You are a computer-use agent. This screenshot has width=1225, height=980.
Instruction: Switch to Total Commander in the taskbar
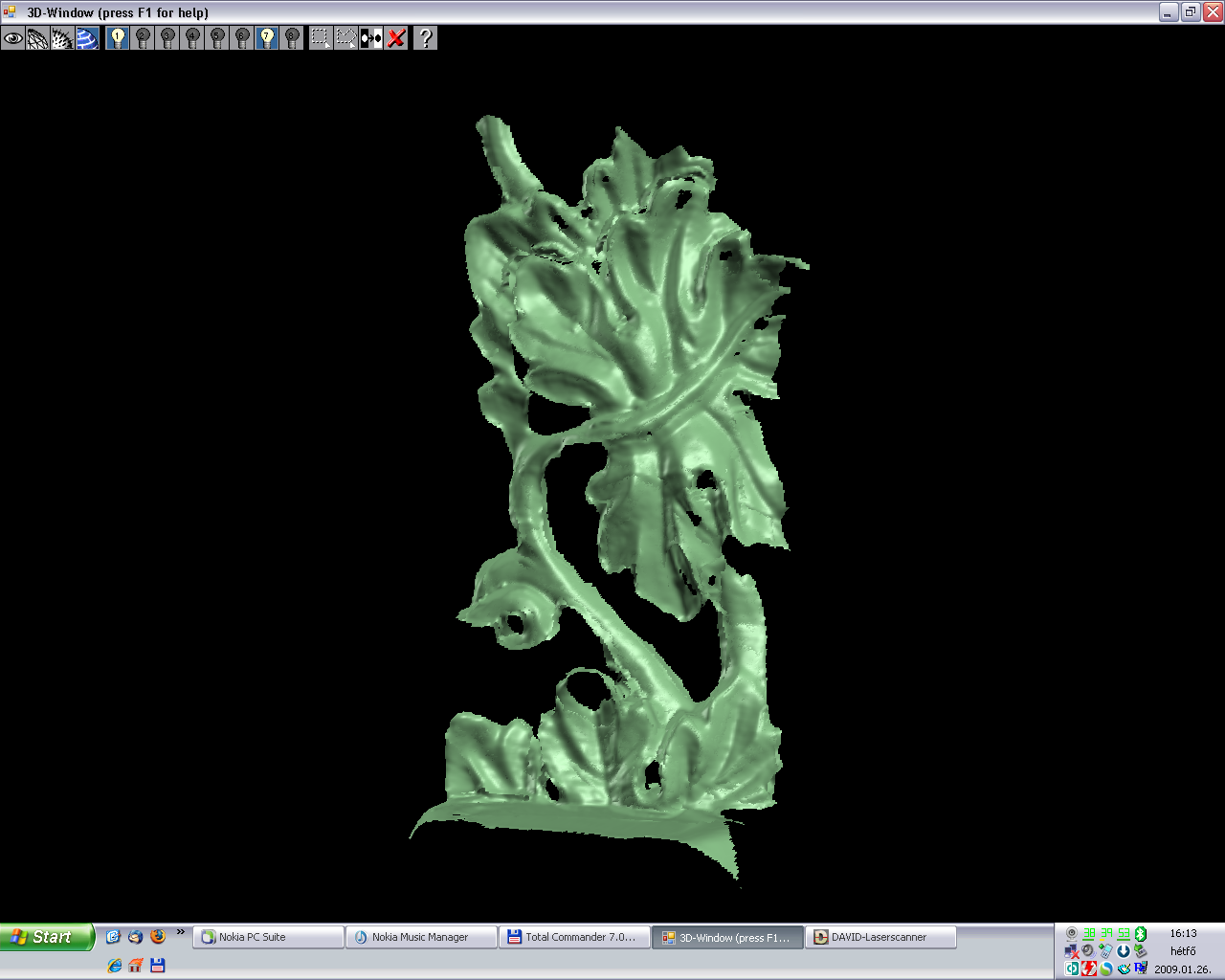(574, 937)
